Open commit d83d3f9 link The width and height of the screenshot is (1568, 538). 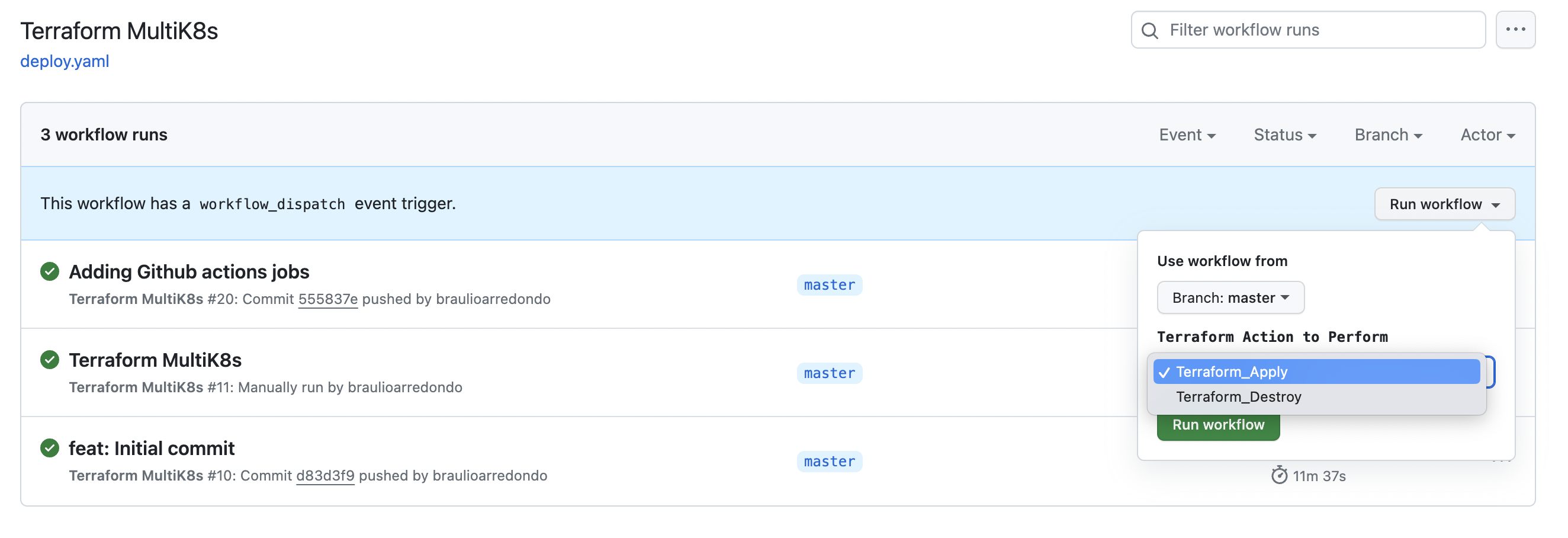point(325,476)
